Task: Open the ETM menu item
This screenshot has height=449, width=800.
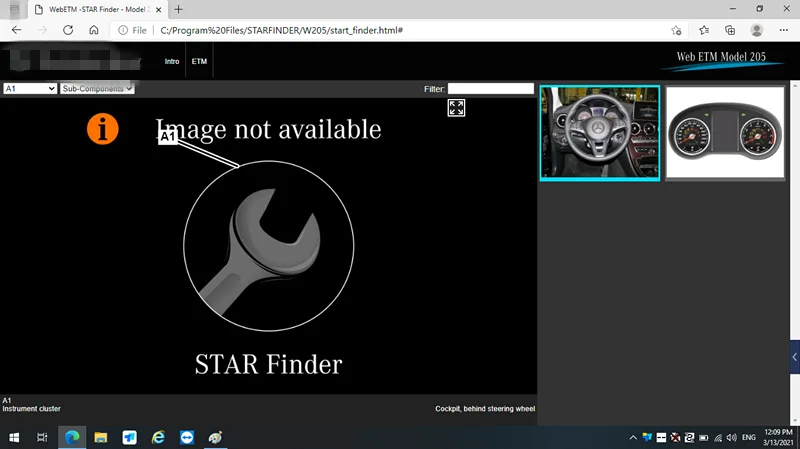Action: [199, 61]
